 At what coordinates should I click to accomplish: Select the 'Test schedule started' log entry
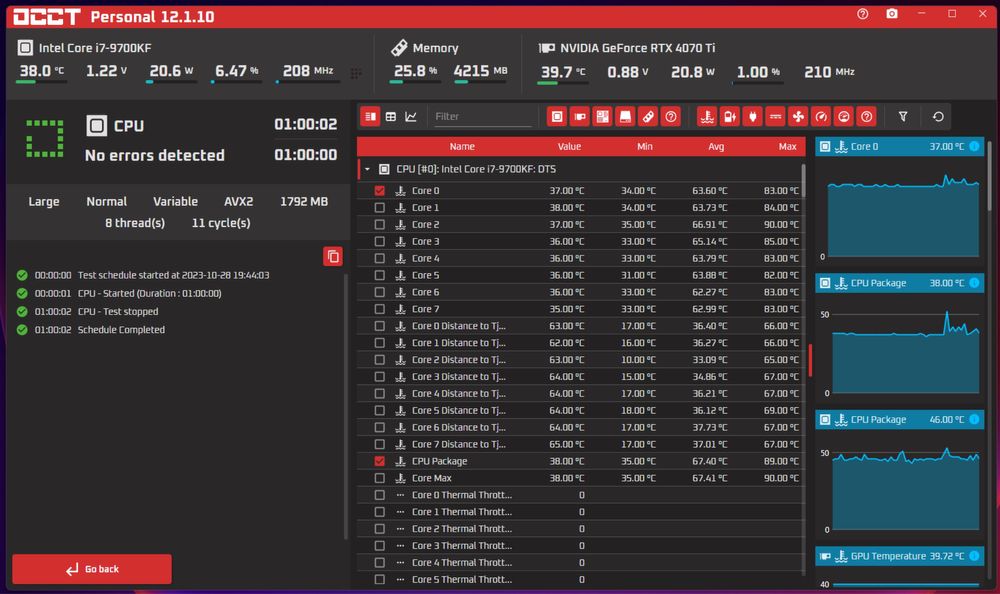173,275
